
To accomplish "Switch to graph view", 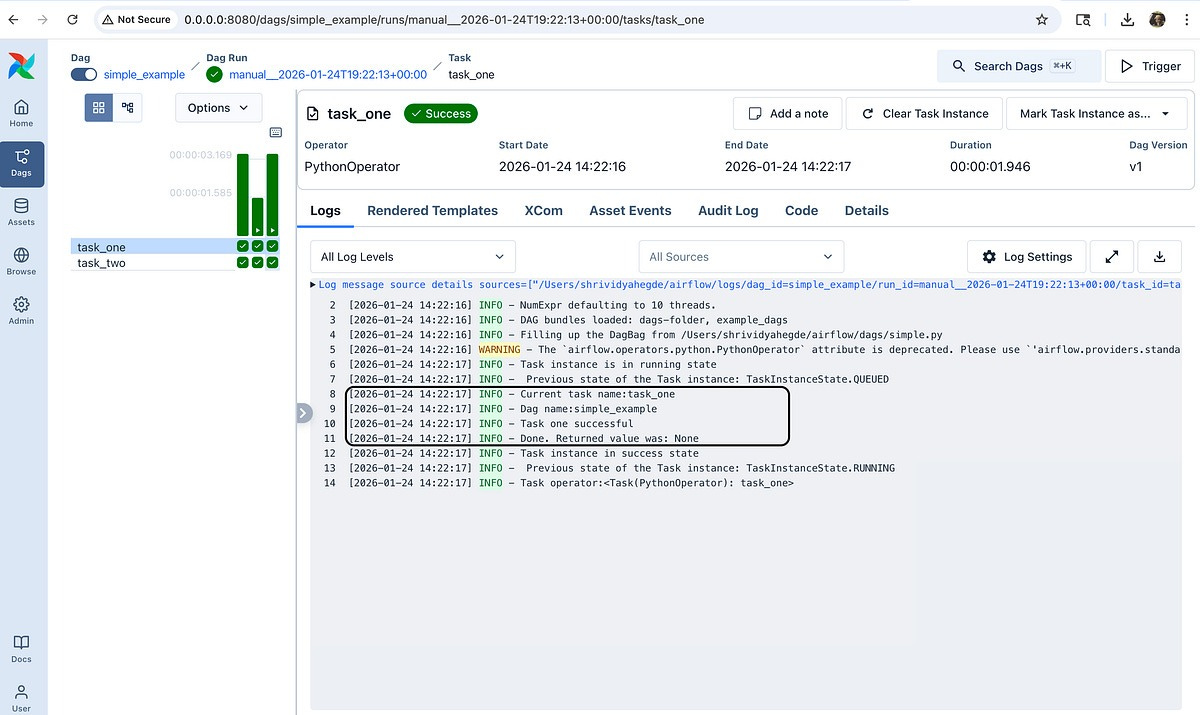I will (127, 107).
